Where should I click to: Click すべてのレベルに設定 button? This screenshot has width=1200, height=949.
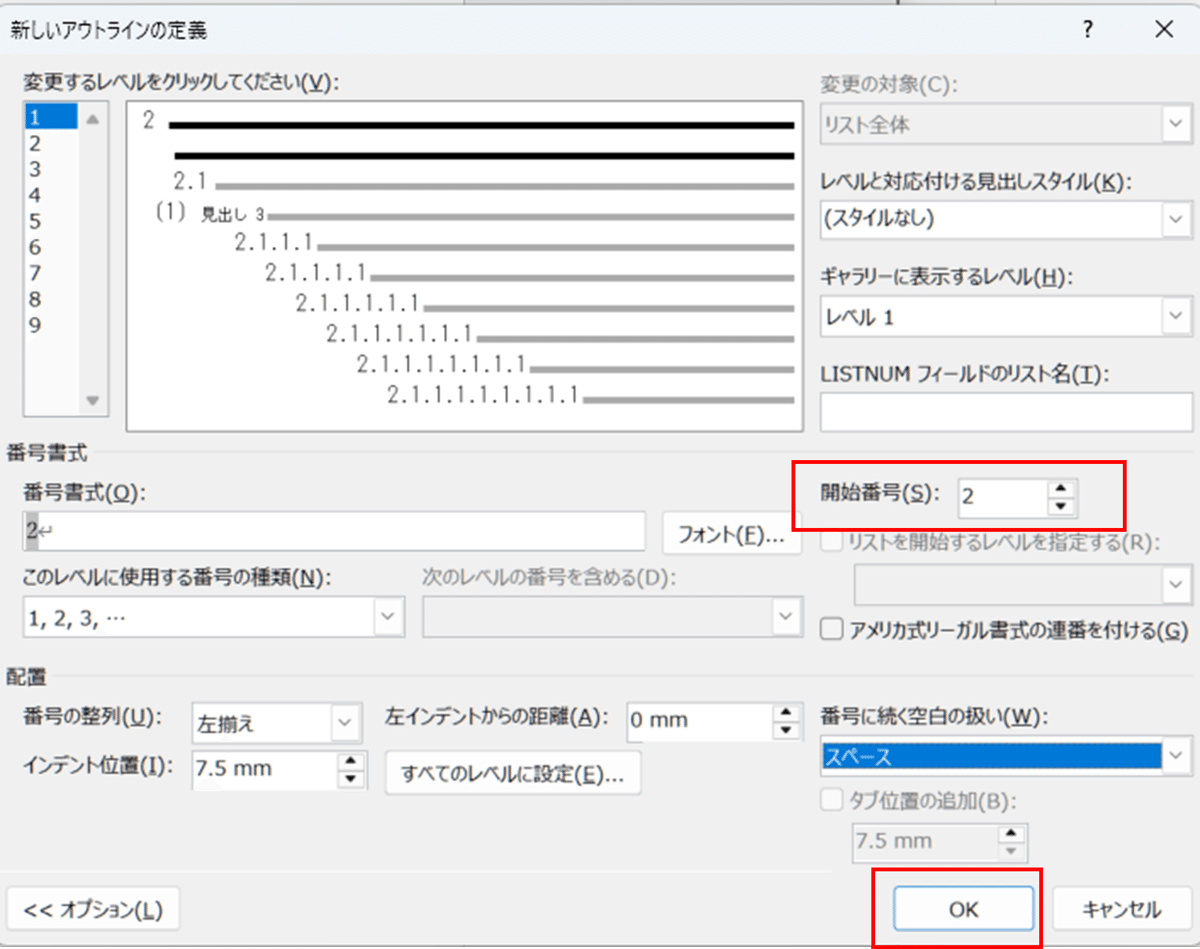512,772
